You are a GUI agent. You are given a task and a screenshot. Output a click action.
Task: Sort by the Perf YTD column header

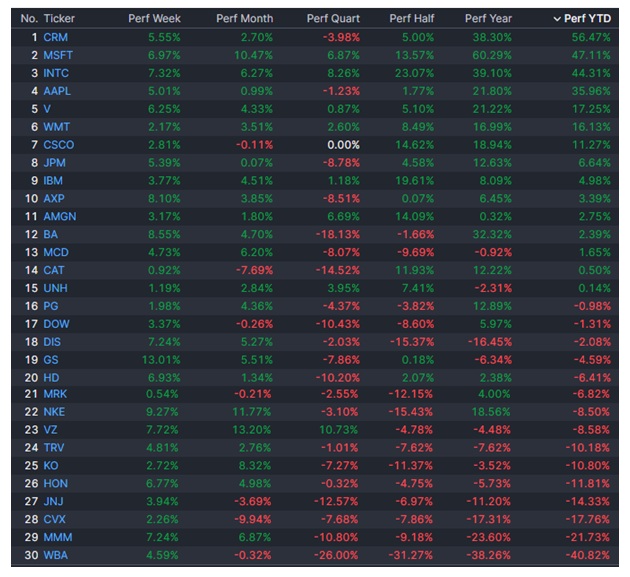[587, 18]
